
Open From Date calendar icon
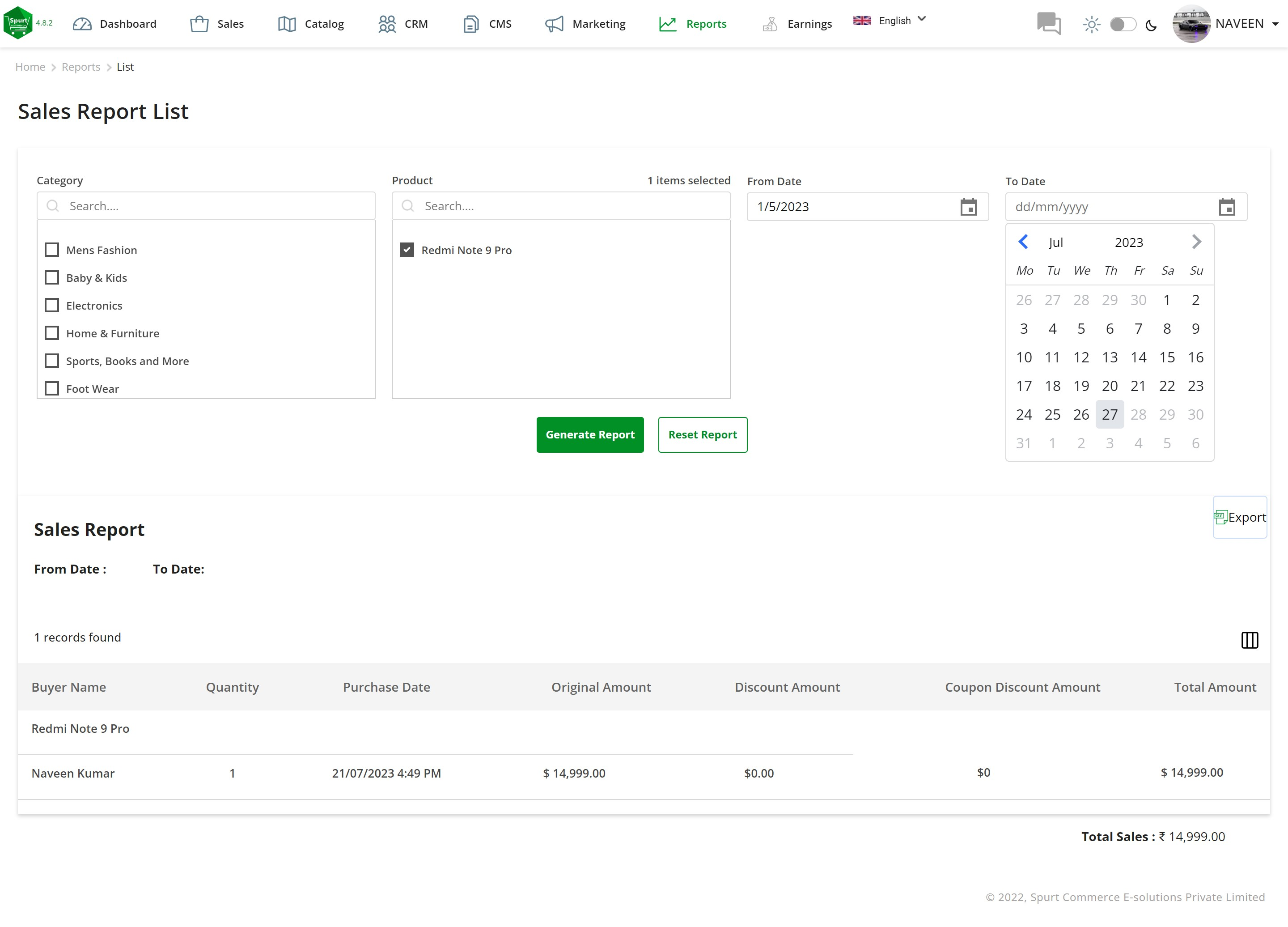968,207
